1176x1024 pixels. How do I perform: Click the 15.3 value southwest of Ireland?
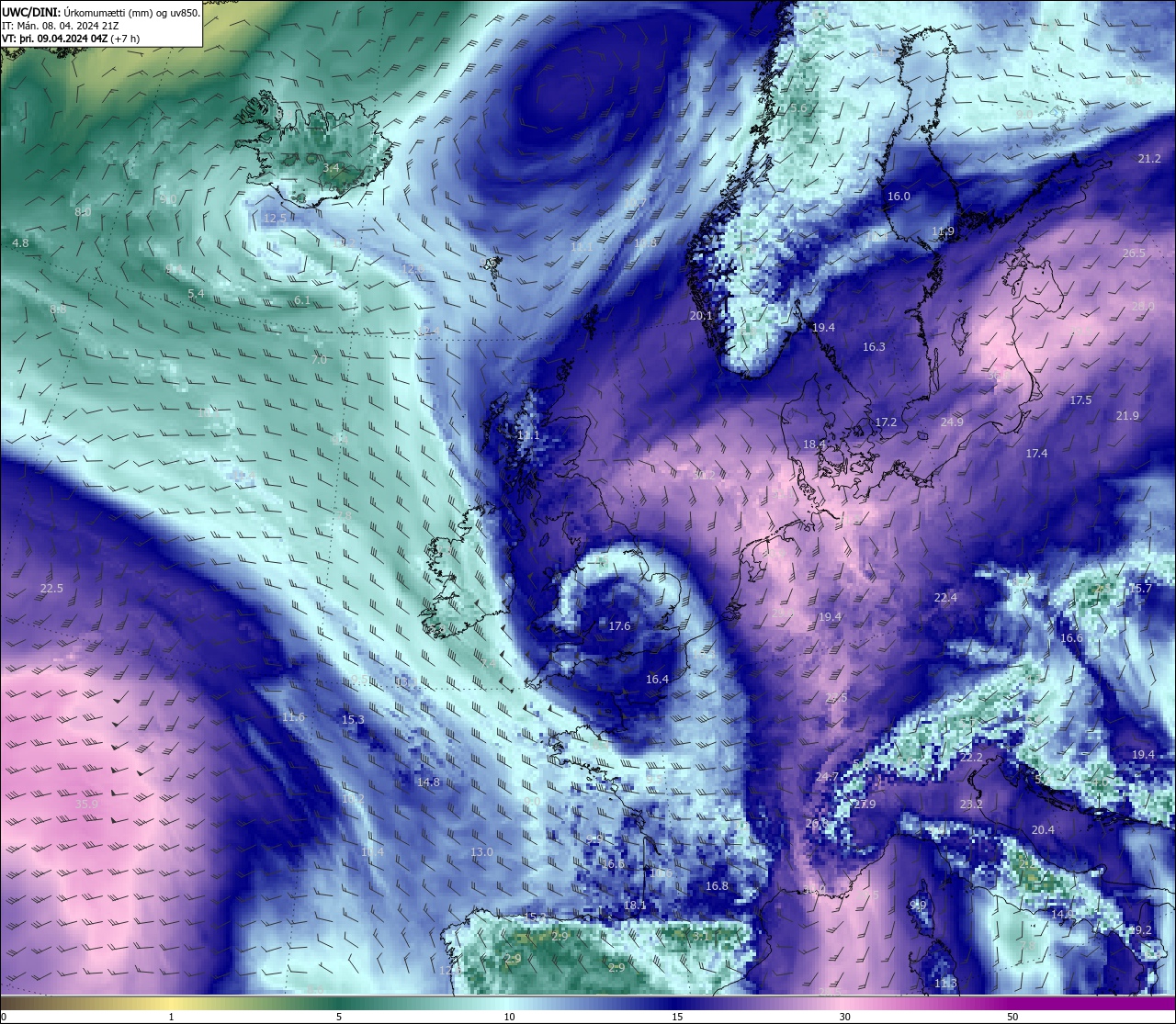point(353,720)
